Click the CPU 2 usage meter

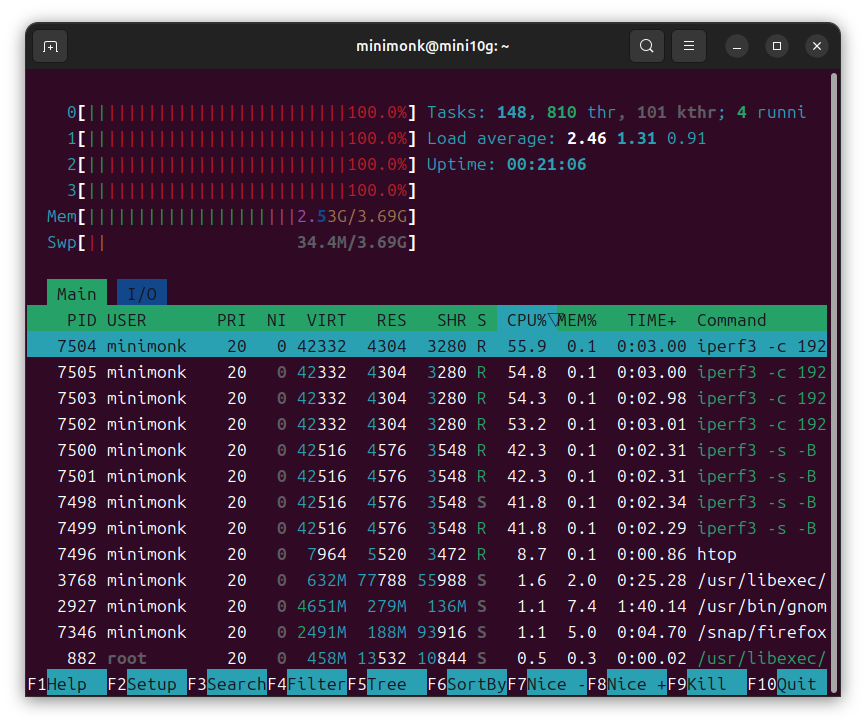(241, 165)
